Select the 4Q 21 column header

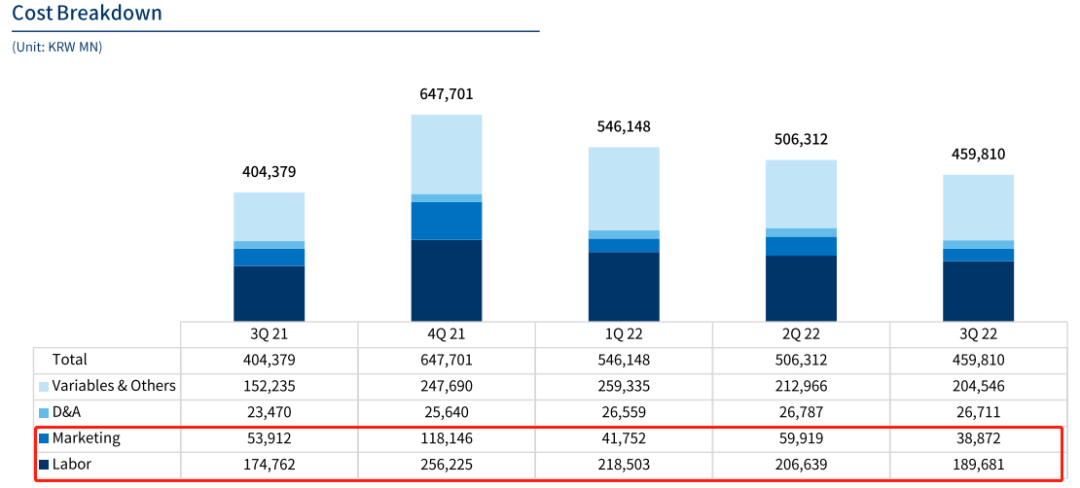[446, 335]
